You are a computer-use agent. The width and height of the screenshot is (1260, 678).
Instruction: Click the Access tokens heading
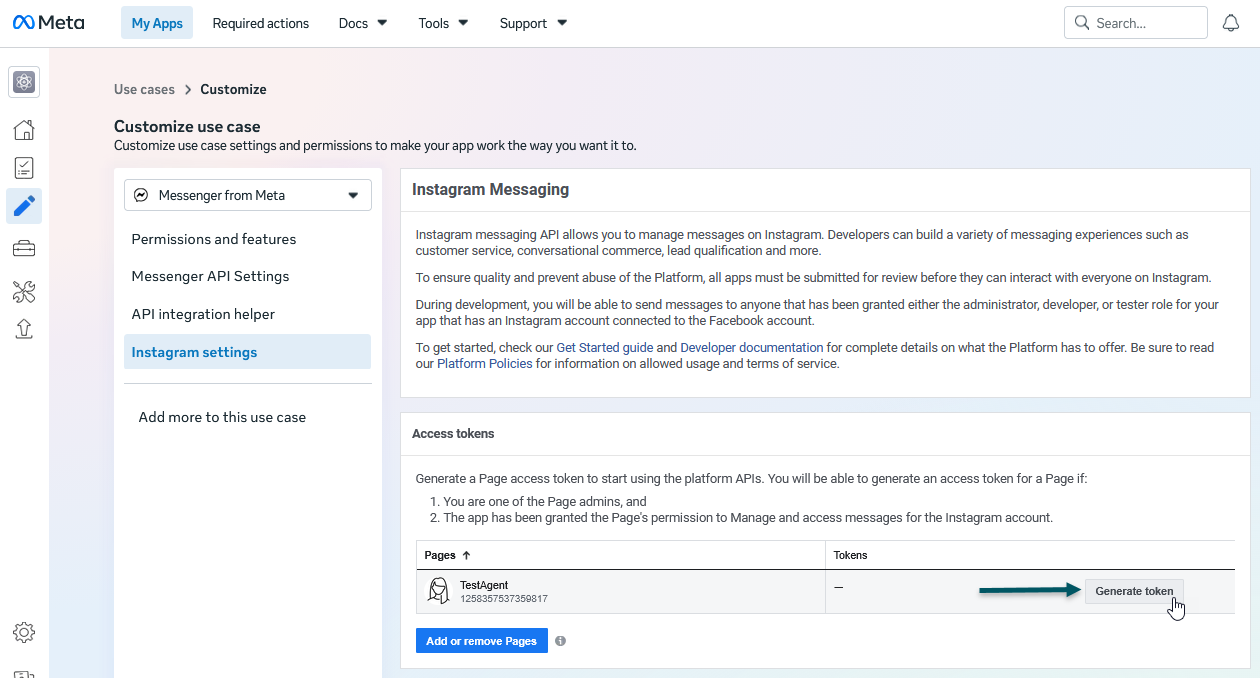[x=453, y=434]
